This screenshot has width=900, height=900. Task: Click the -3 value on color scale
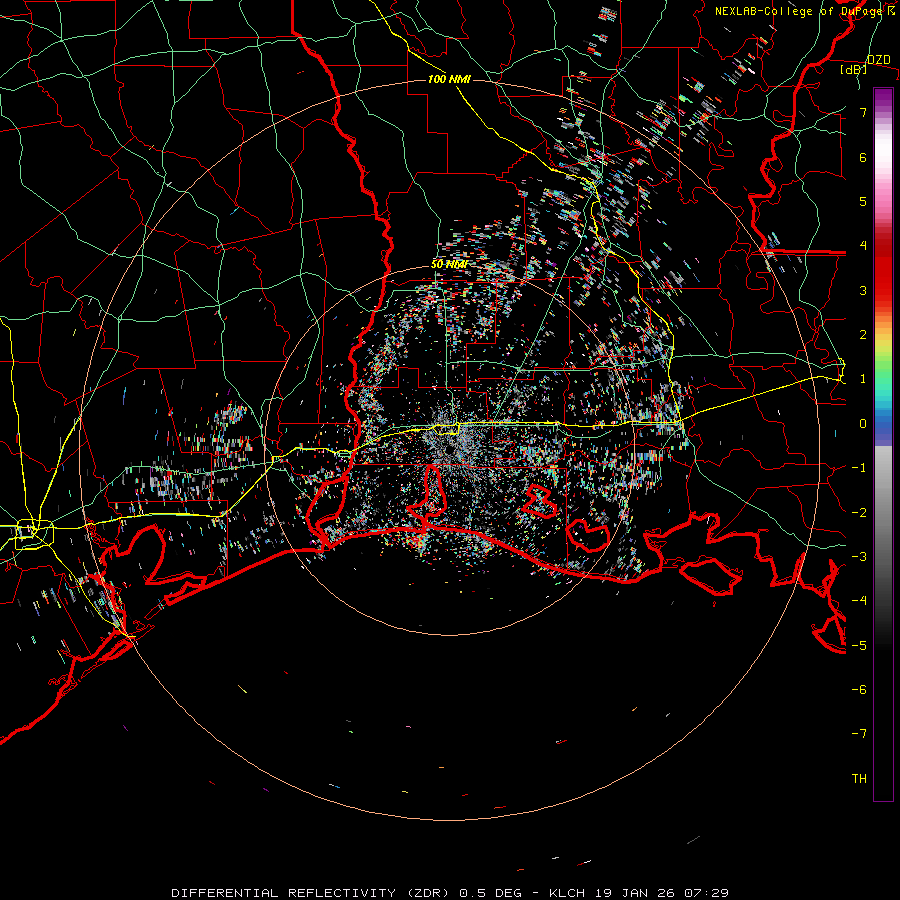pyautogui.click(x=859, y=557)
